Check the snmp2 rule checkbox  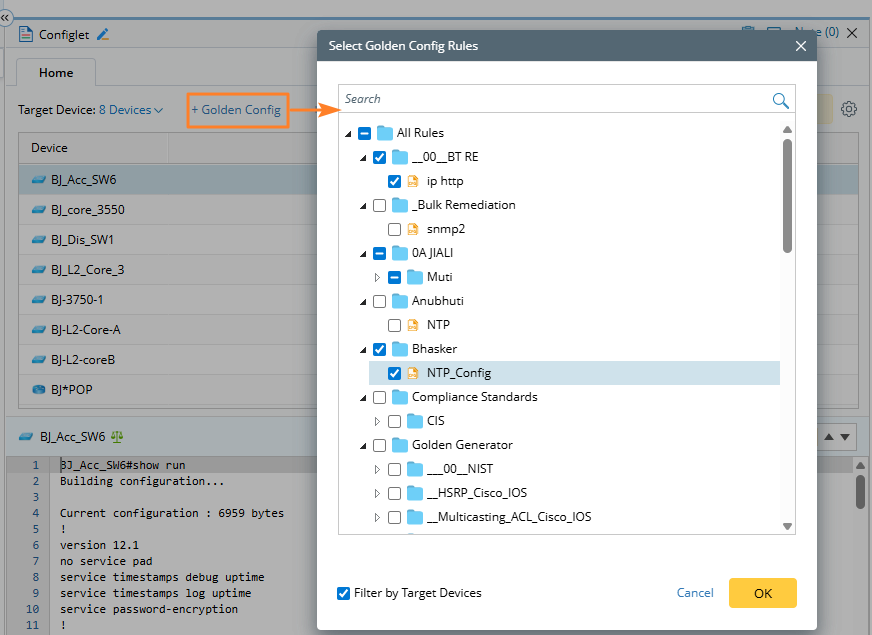coord(394,229)
